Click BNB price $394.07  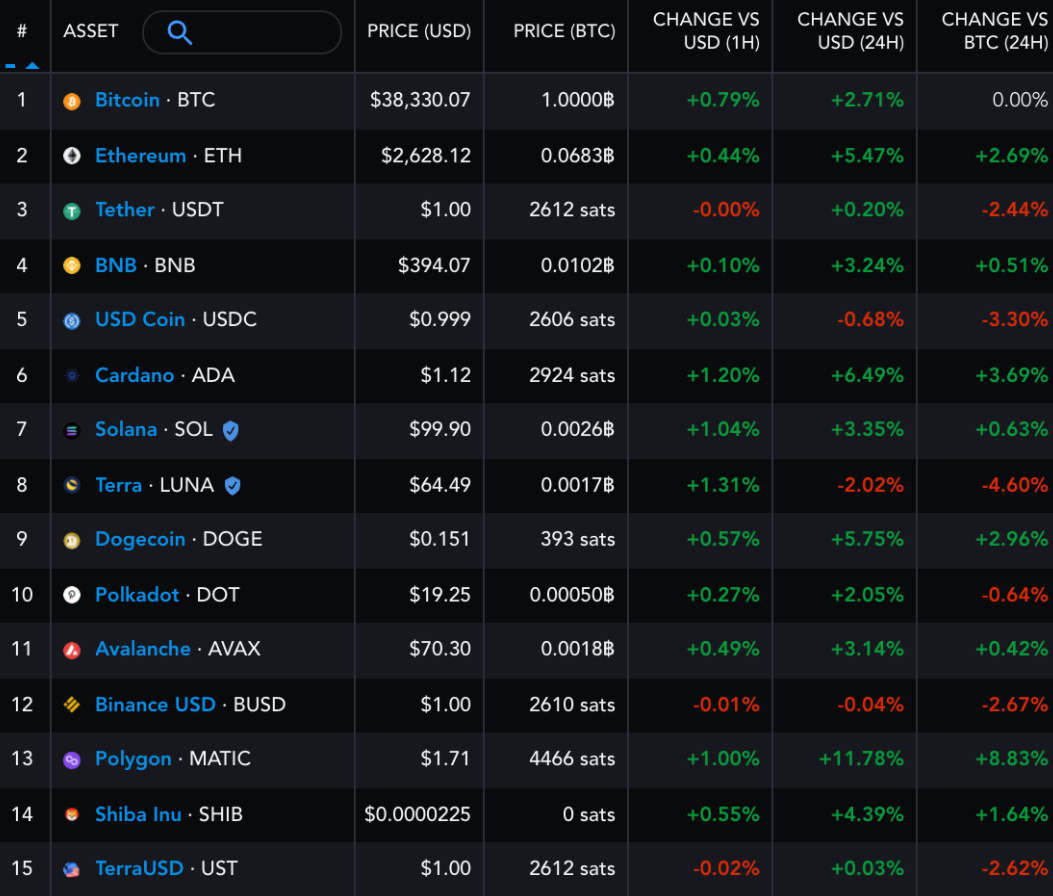coord(434,265)
